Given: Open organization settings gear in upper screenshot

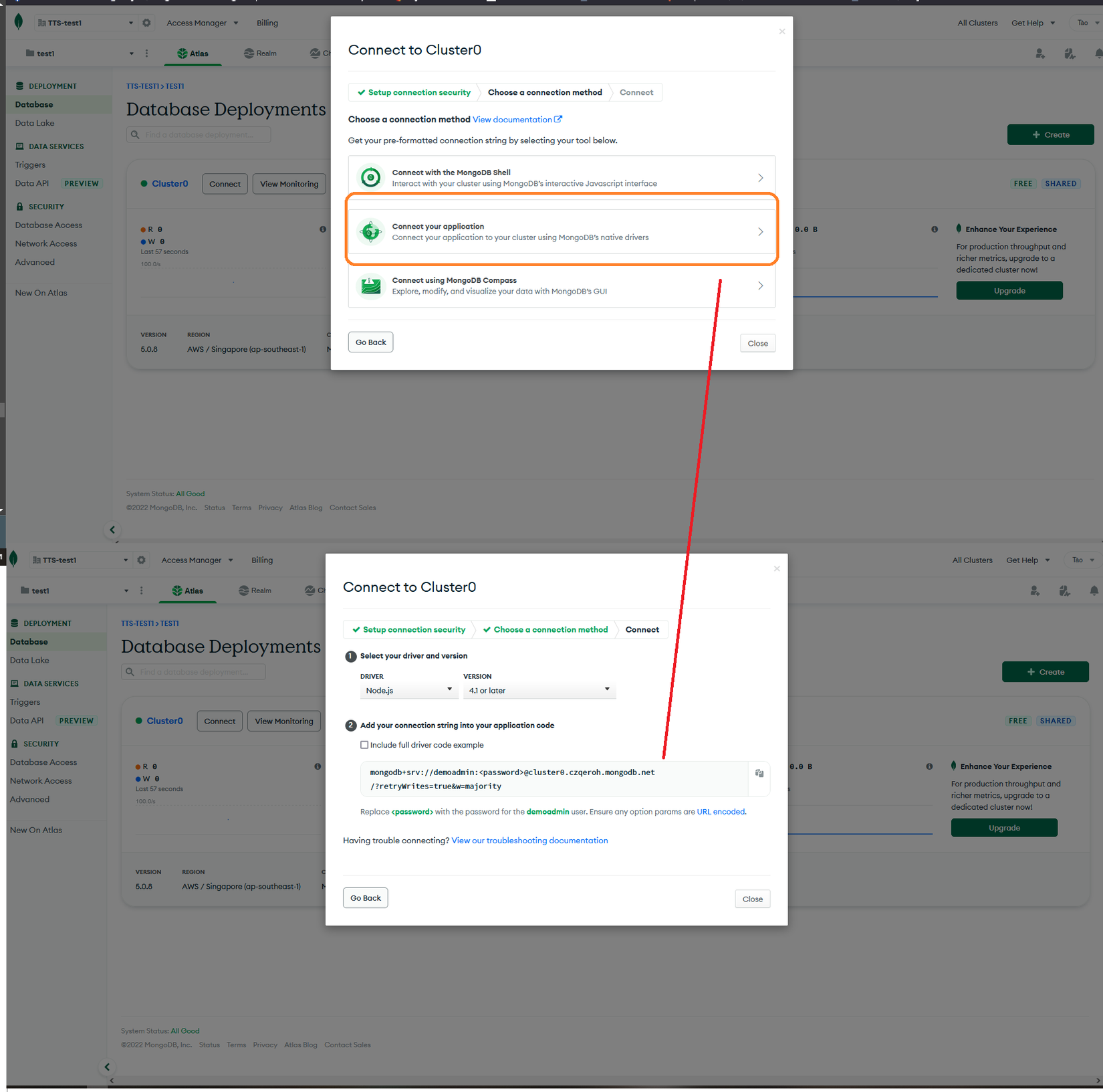Looking at the screenshot, I should (146, 23).
